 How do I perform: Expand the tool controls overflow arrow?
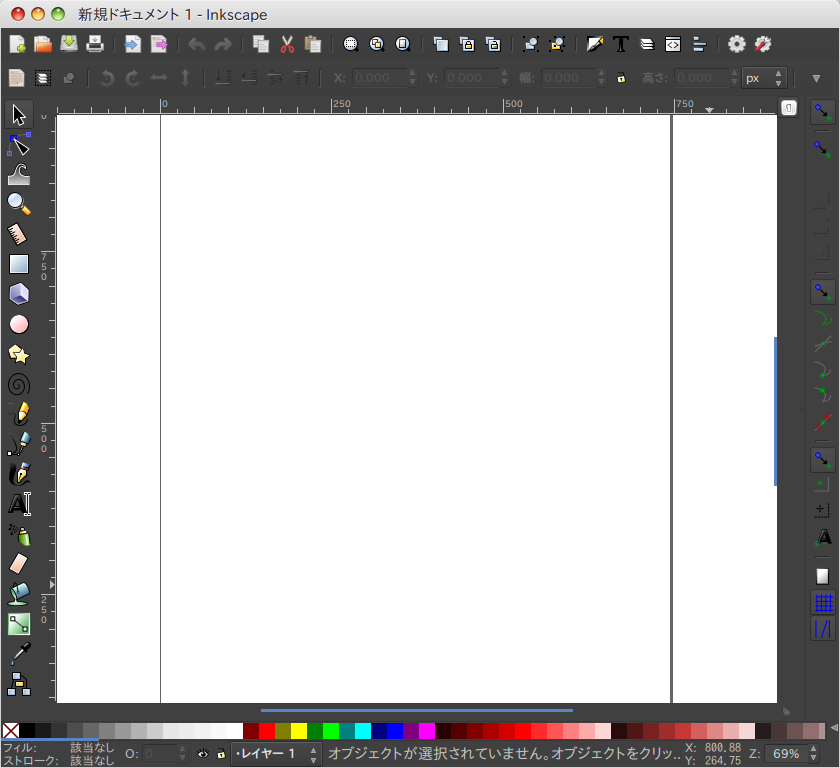[816, 79]
